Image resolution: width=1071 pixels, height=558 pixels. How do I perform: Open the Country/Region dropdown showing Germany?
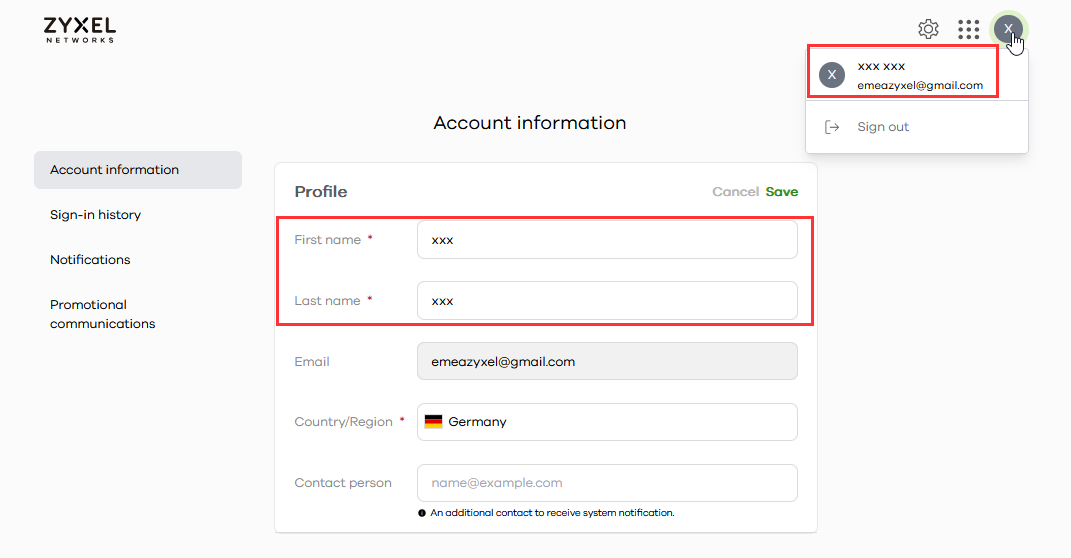click(607, 422)
